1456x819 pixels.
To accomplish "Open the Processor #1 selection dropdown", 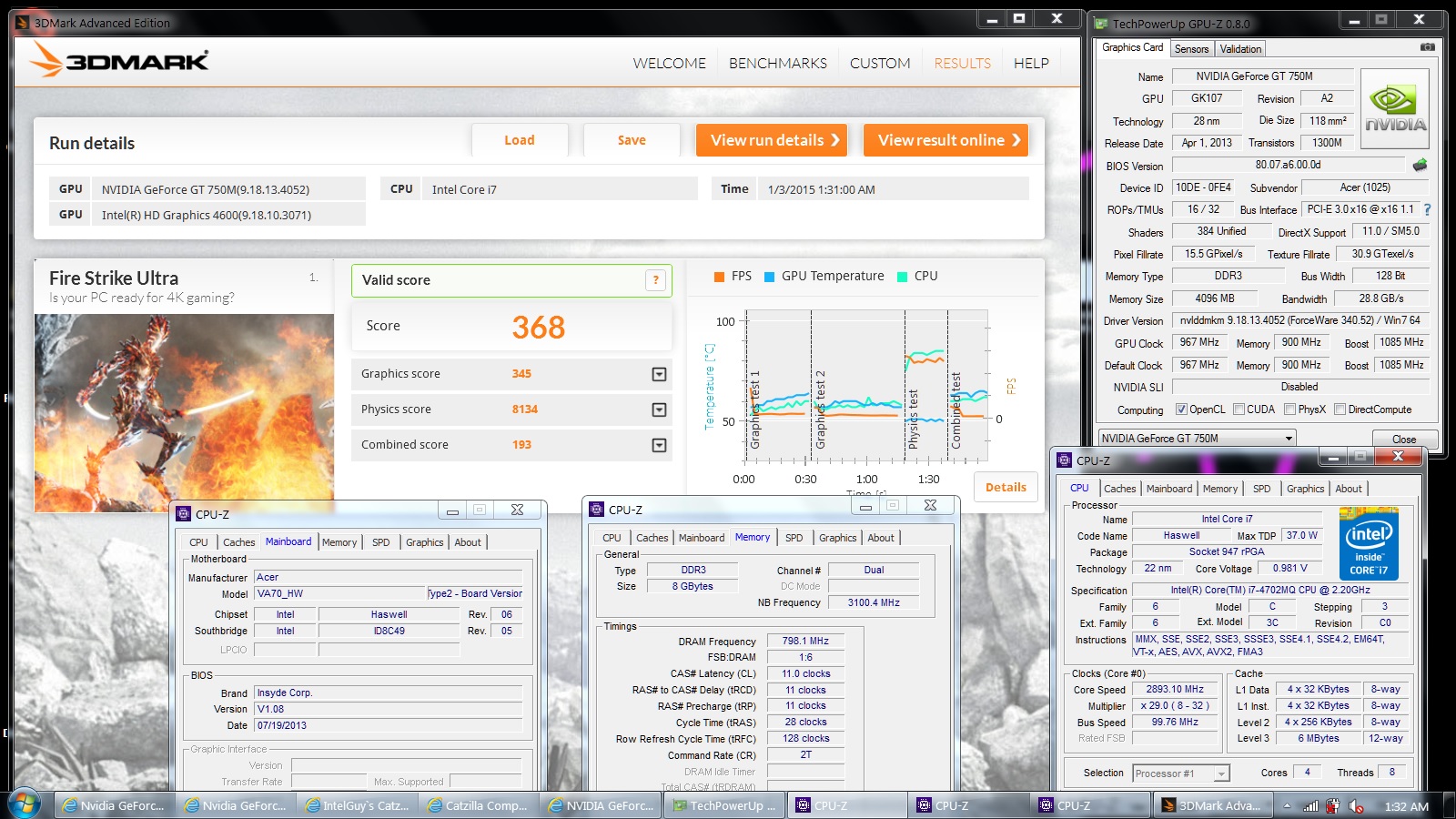I will click(x=1180, y=773).
